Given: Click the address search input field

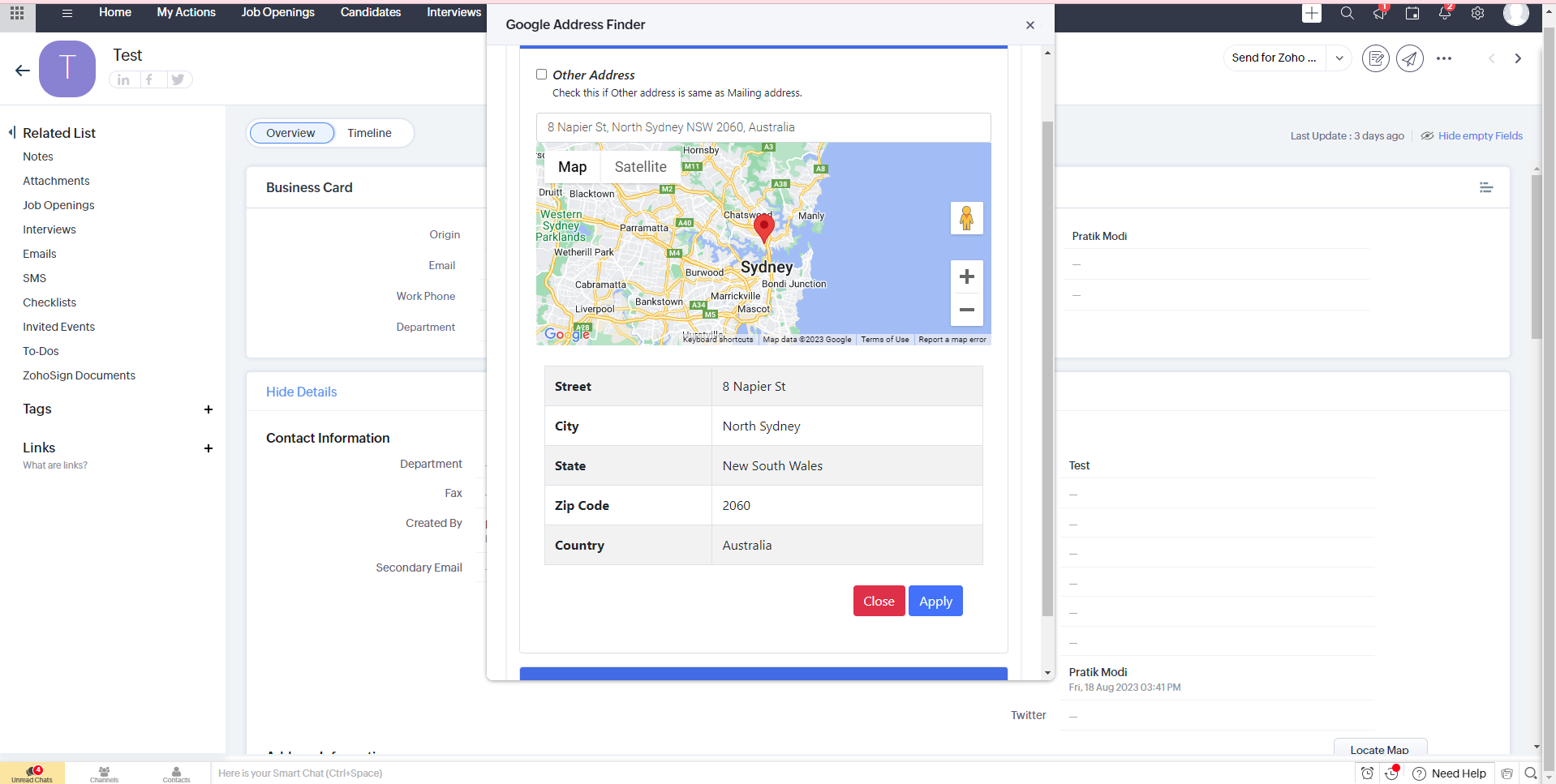Looking at the screenshot, I should coord(763,127).
